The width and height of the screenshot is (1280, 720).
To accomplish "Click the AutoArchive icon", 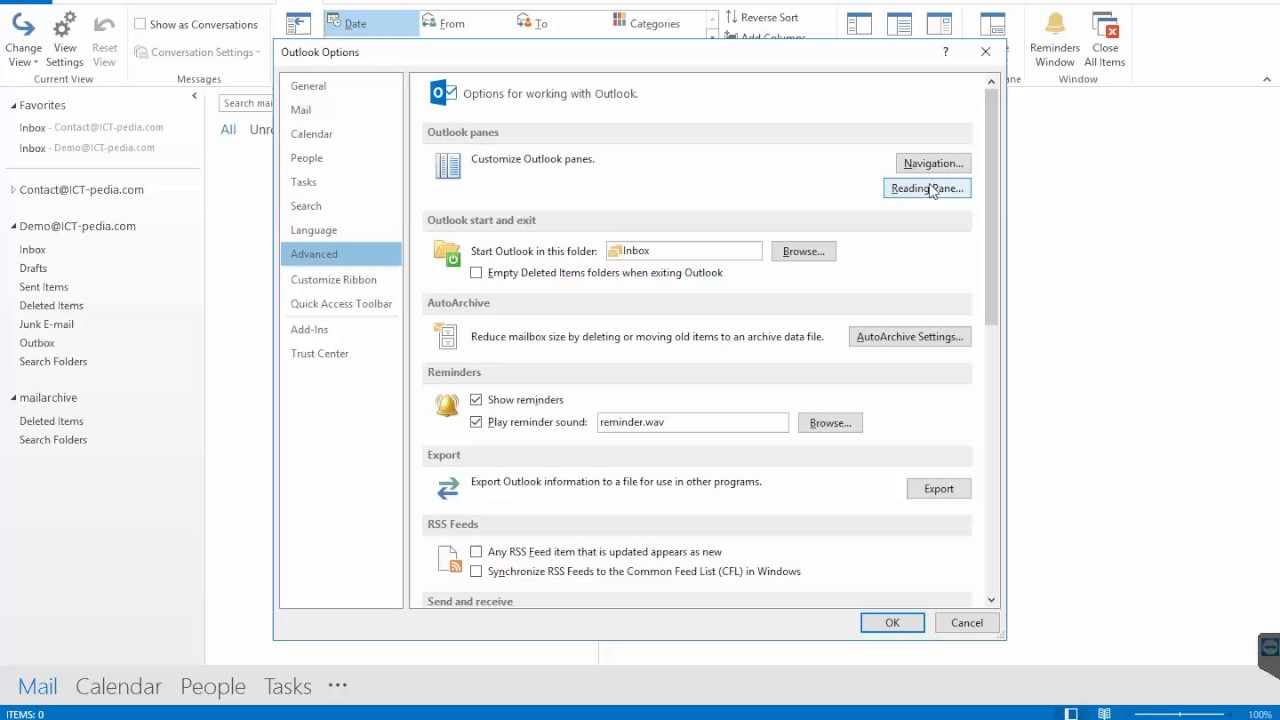I will [x=447, y=337].
